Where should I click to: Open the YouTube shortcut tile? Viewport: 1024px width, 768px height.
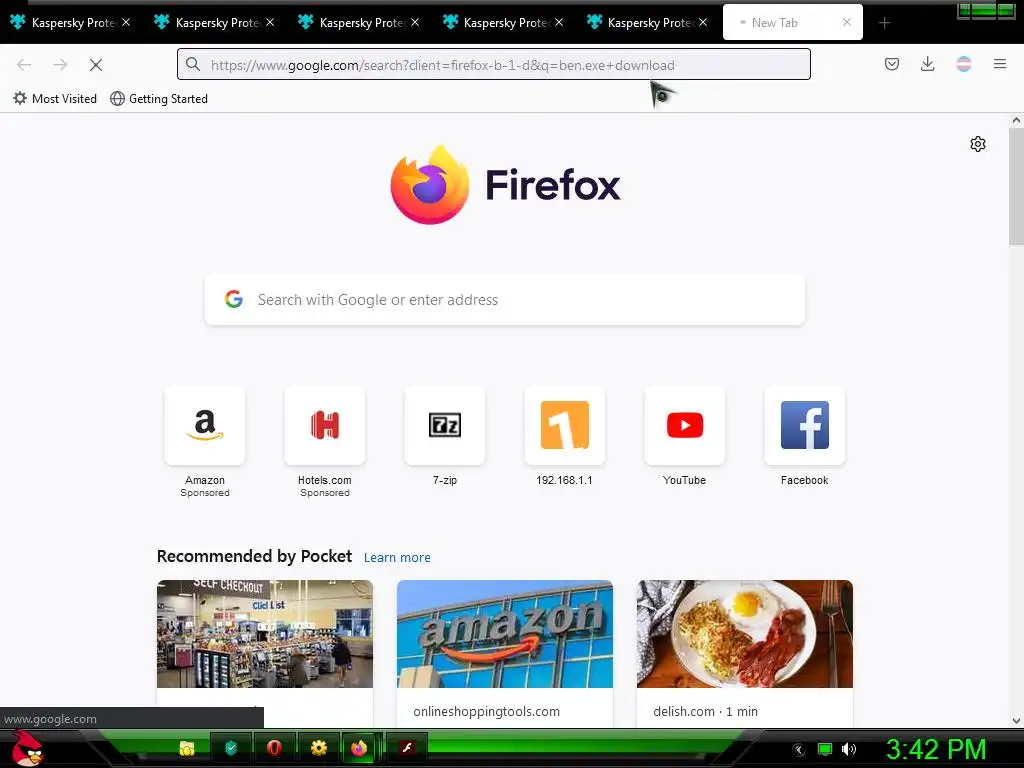pos(684,426)
